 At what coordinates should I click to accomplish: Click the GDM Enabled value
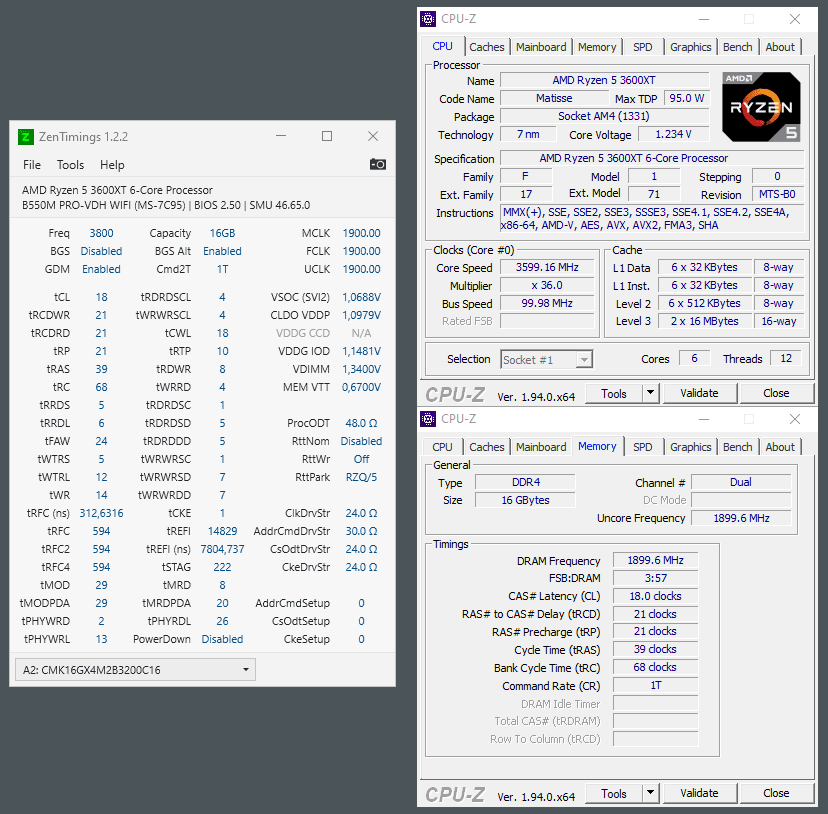101,269
